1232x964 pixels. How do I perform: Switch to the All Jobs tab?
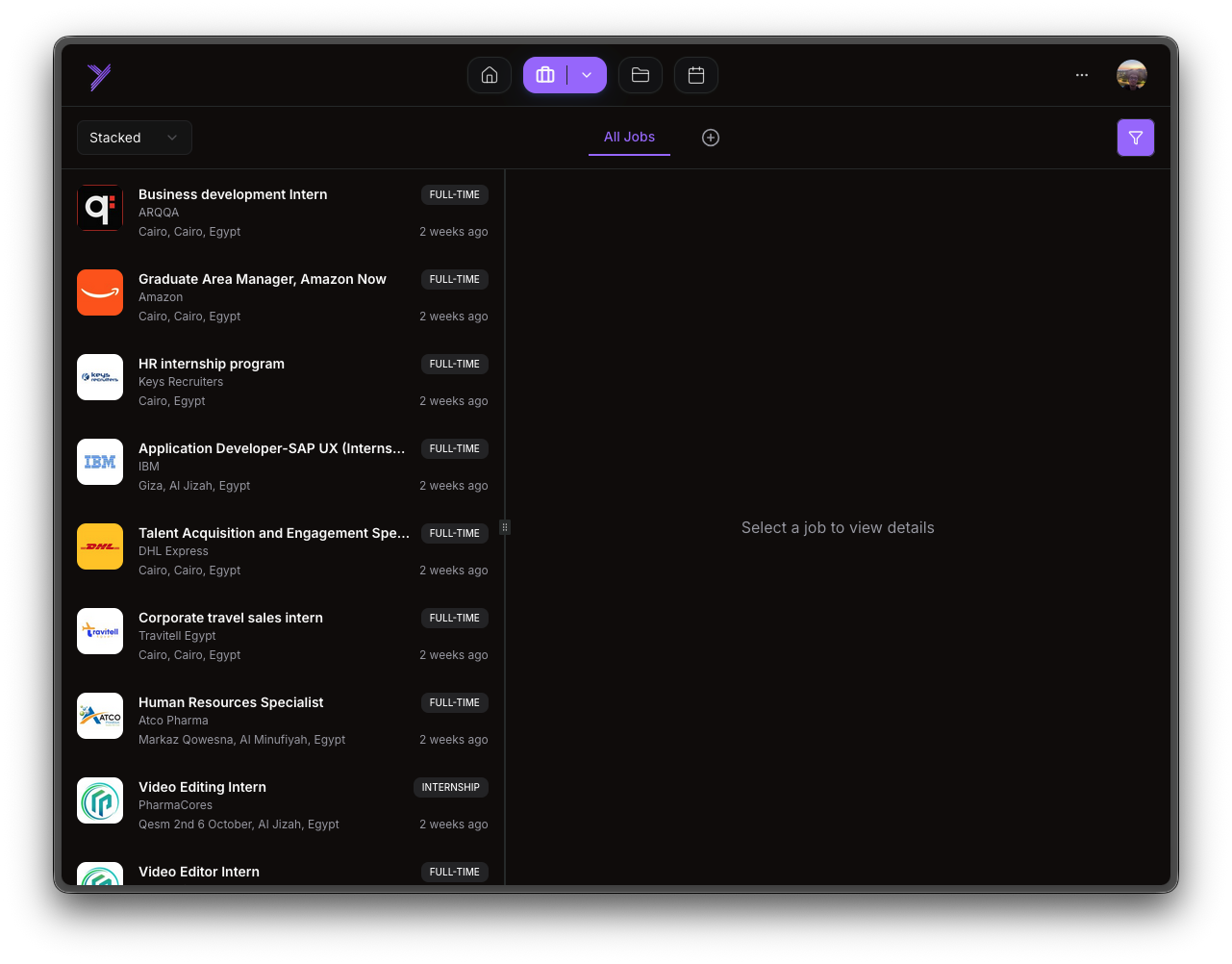[629, 137]
